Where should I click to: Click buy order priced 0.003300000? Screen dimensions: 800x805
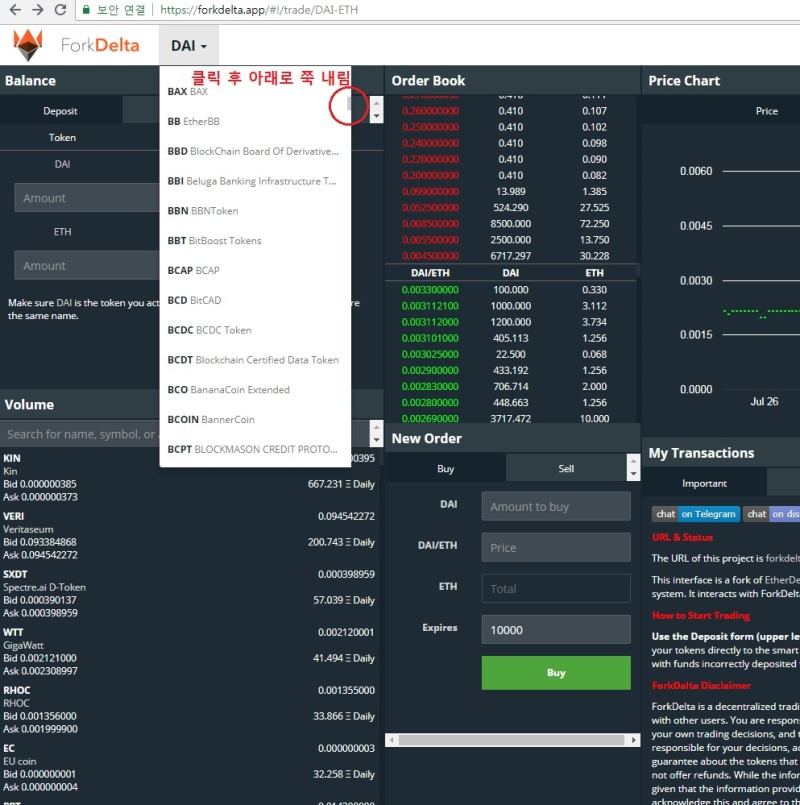pyautogui.click(x=511, y=290)
